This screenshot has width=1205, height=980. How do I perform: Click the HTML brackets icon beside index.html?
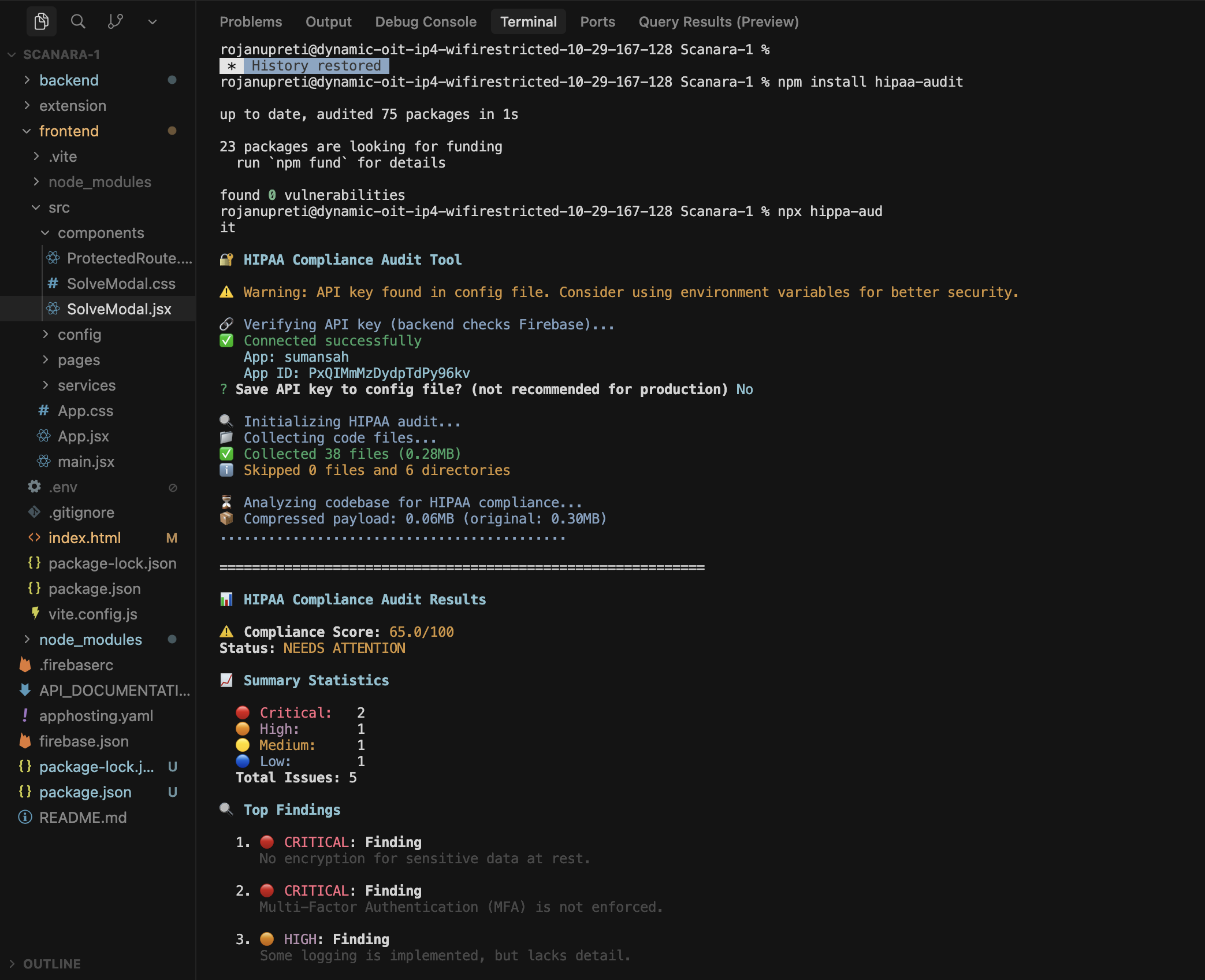[35, 537]
